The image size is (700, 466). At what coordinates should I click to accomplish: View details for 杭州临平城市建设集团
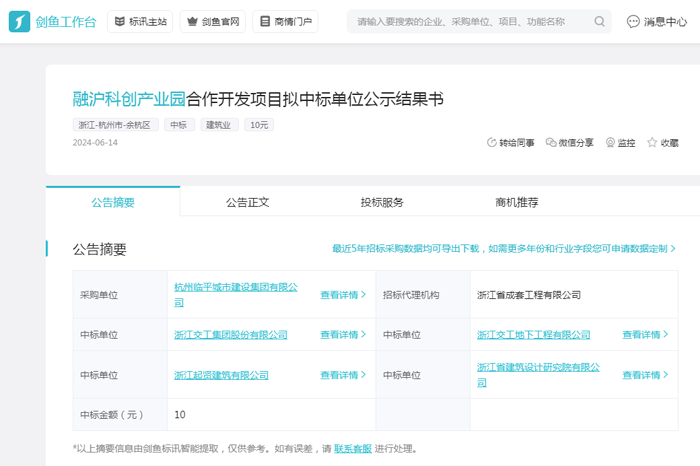click(x=343, y=295)
